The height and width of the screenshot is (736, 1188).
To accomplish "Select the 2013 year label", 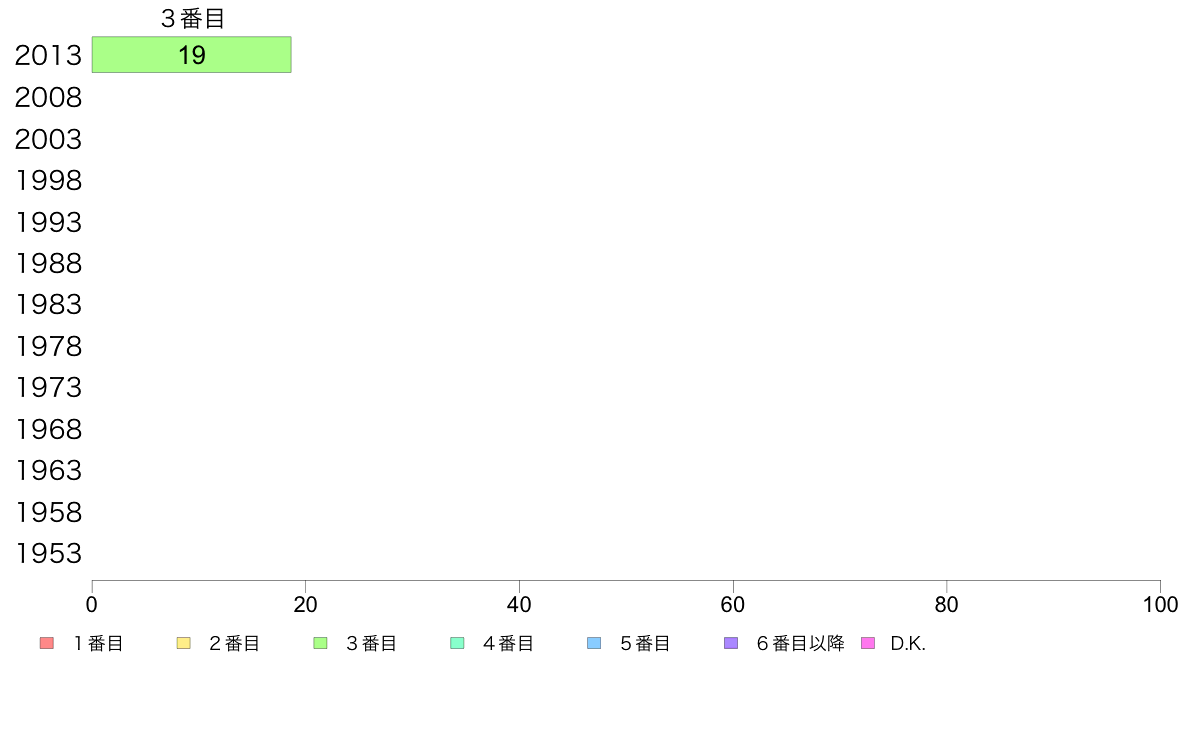I will coord(48,56).
